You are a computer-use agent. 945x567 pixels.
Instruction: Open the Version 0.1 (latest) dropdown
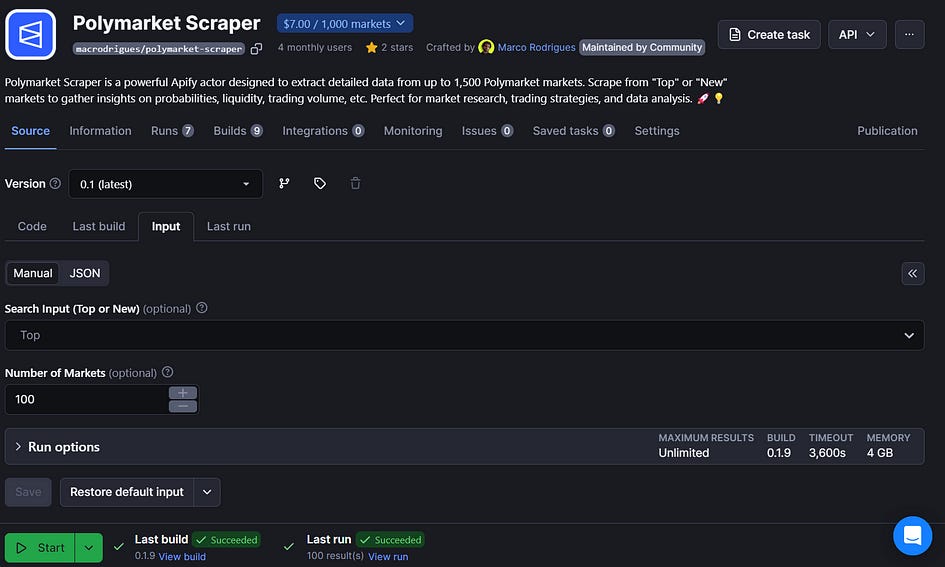pyautogui.click(x=165, y=184)
